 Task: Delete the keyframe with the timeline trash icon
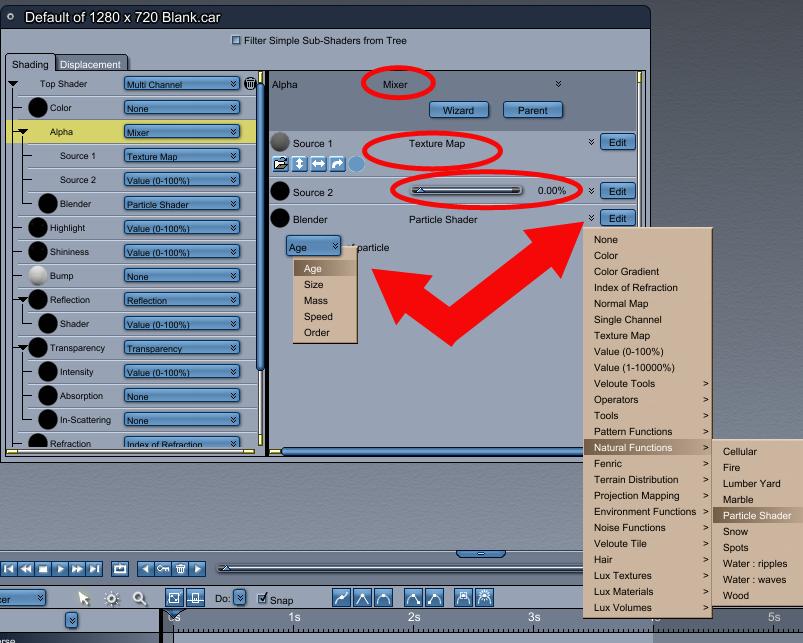[180, 569]
